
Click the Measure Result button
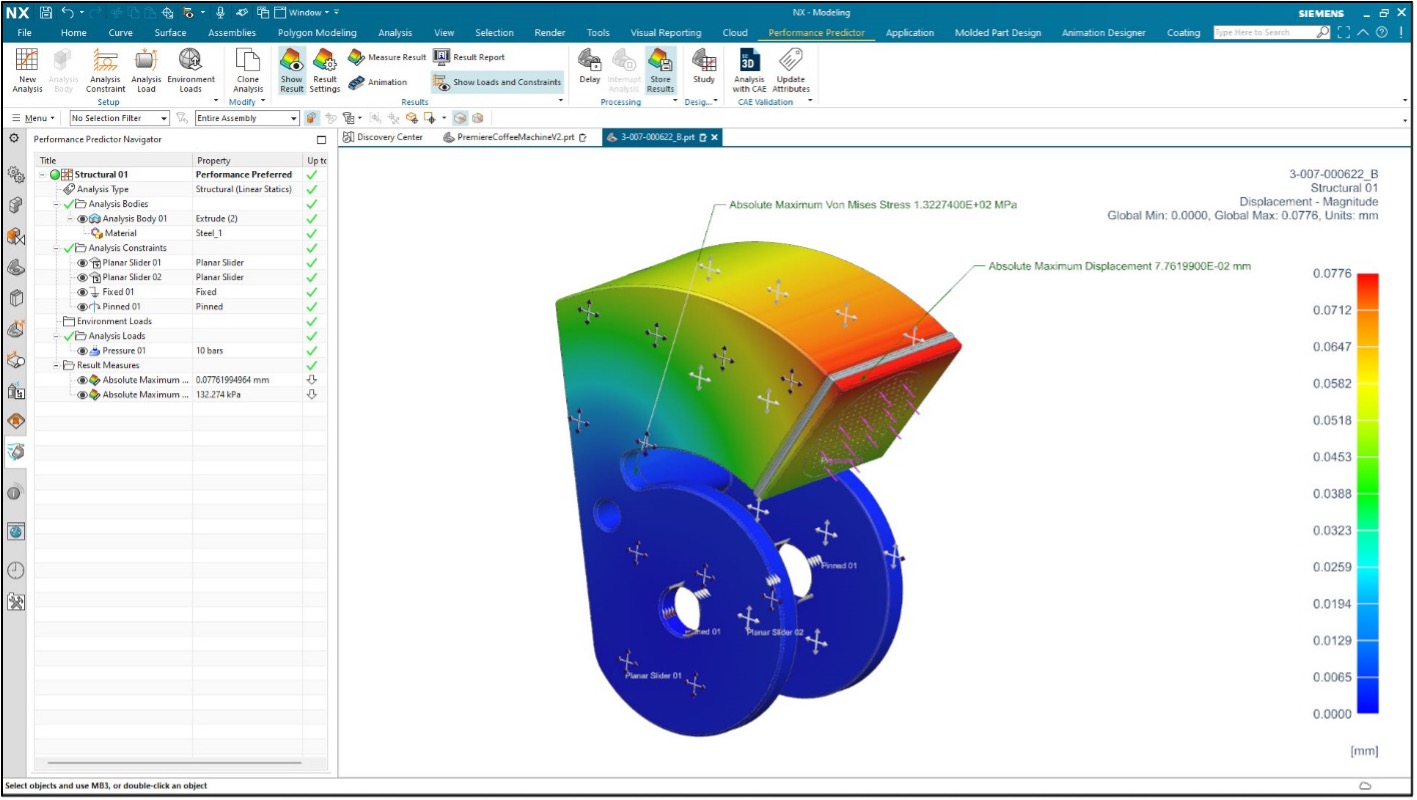pos(388,58)
